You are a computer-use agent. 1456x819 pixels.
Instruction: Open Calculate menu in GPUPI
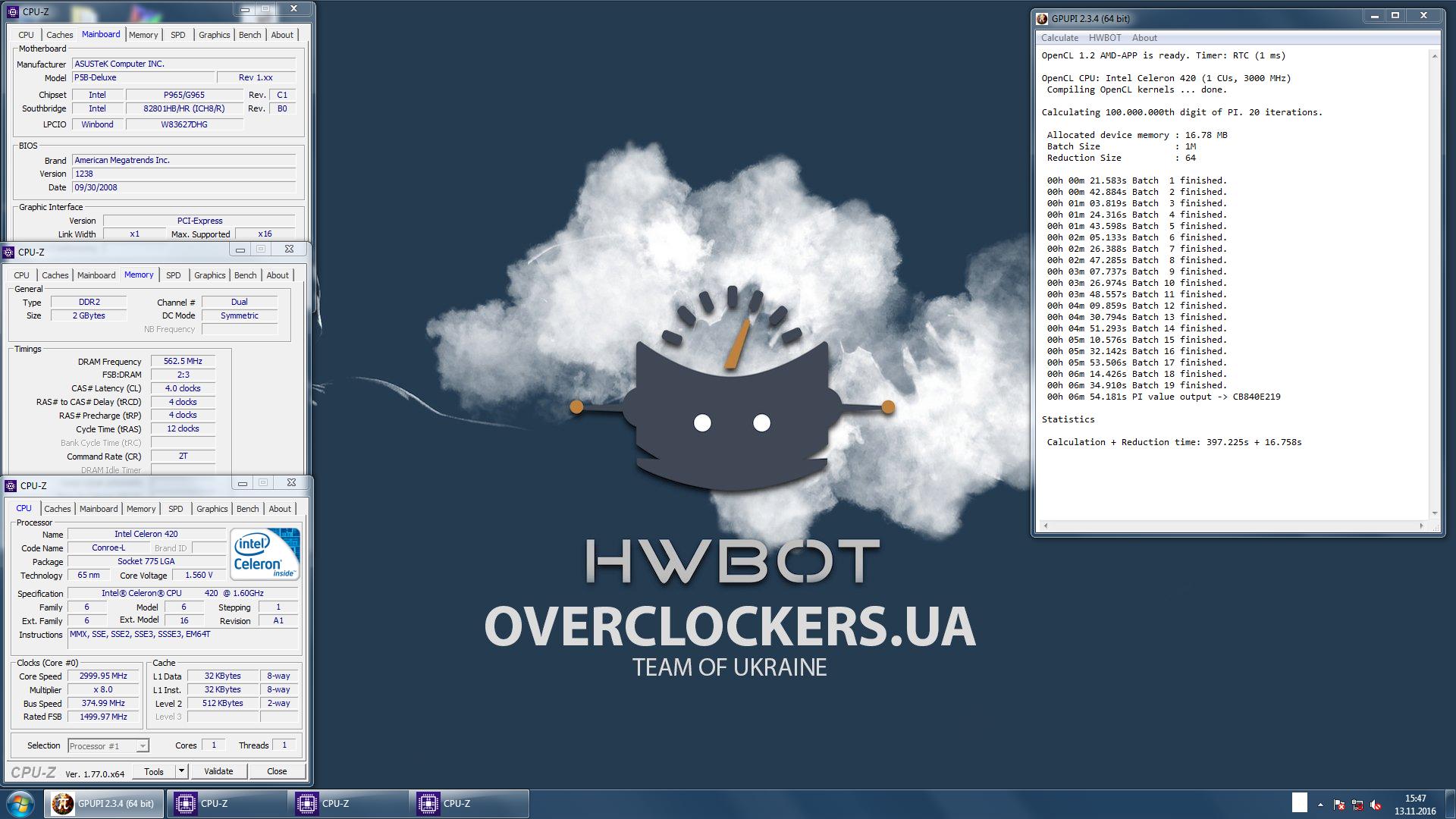pos(1059,38)
